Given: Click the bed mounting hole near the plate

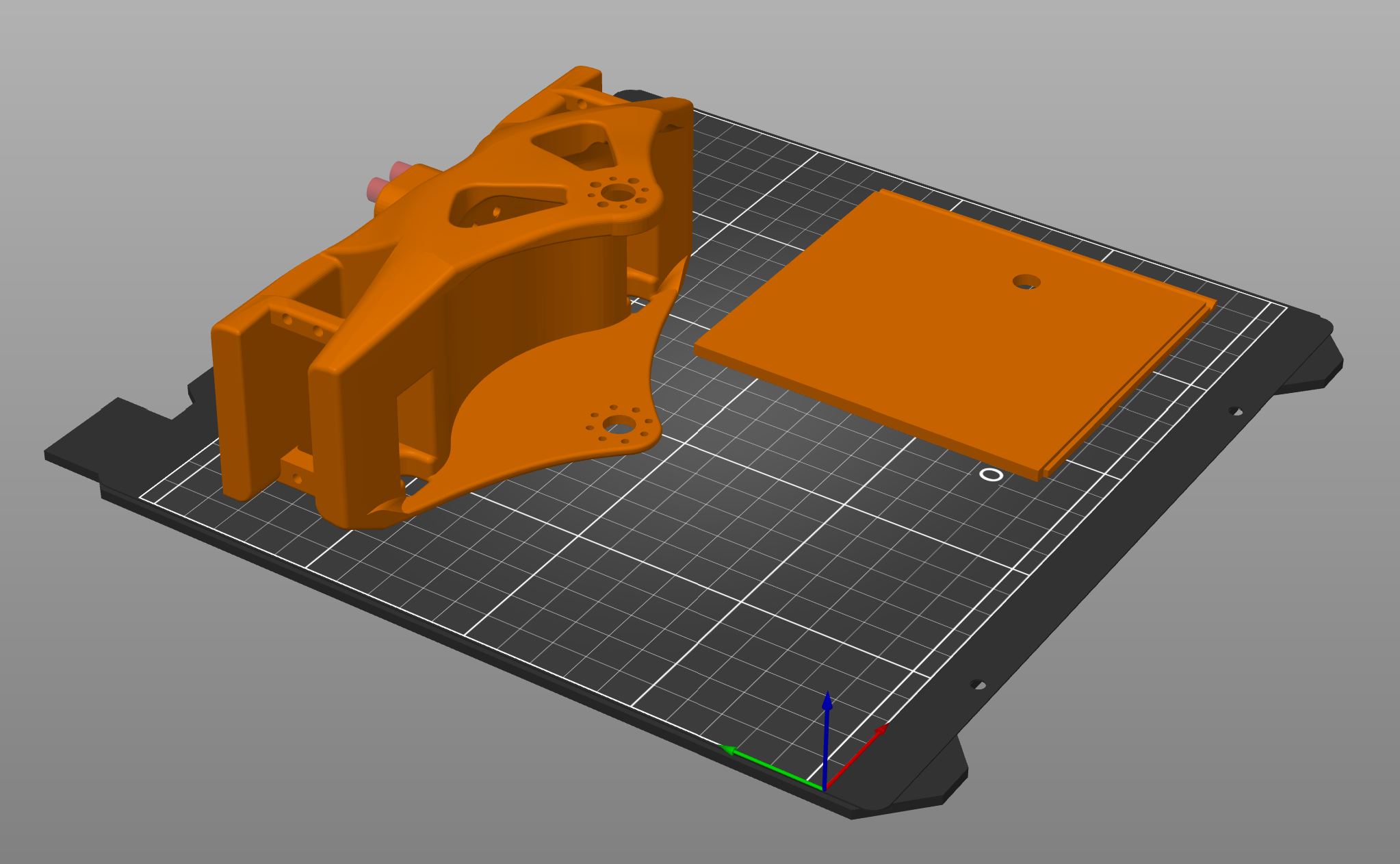Looking at the screenshot, I should (x=1235, y=411).
